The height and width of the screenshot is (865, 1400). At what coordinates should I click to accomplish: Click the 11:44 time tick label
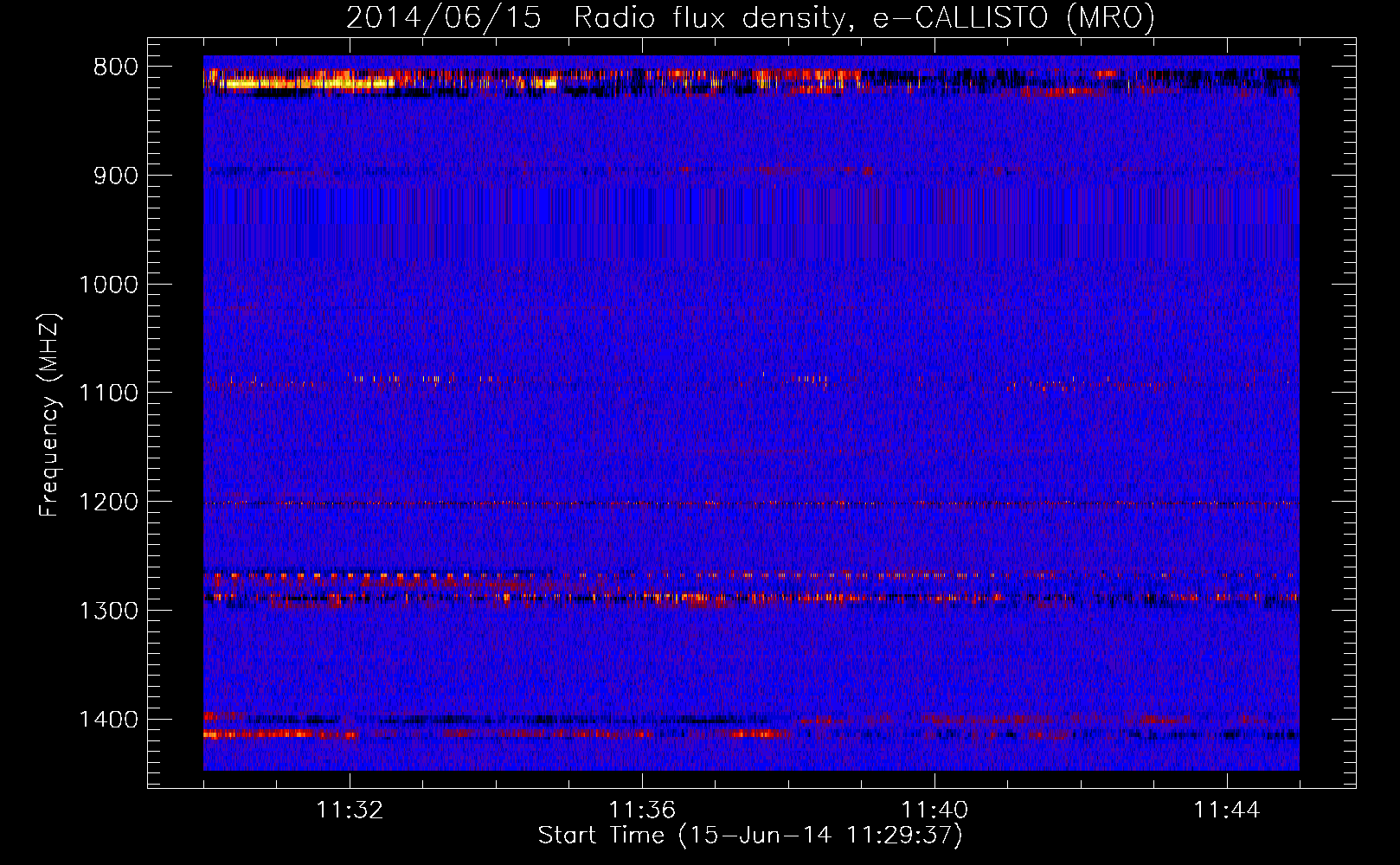1227,811
